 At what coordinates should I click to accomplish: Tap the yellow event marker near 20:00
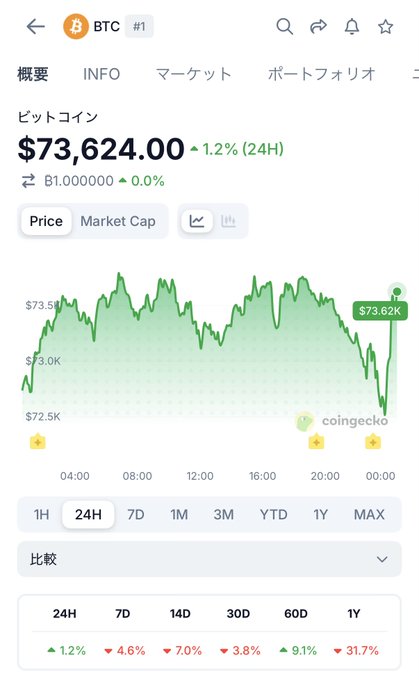(x=316, y=442)
